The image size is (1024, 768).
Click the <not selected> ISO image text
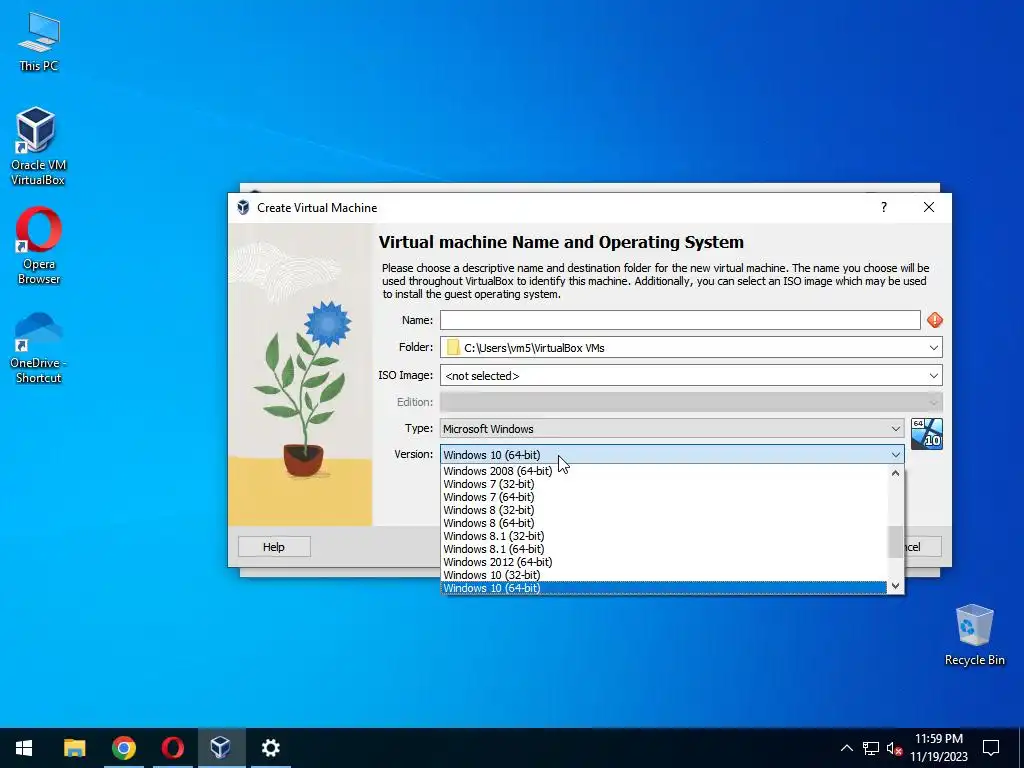point(482,376)
